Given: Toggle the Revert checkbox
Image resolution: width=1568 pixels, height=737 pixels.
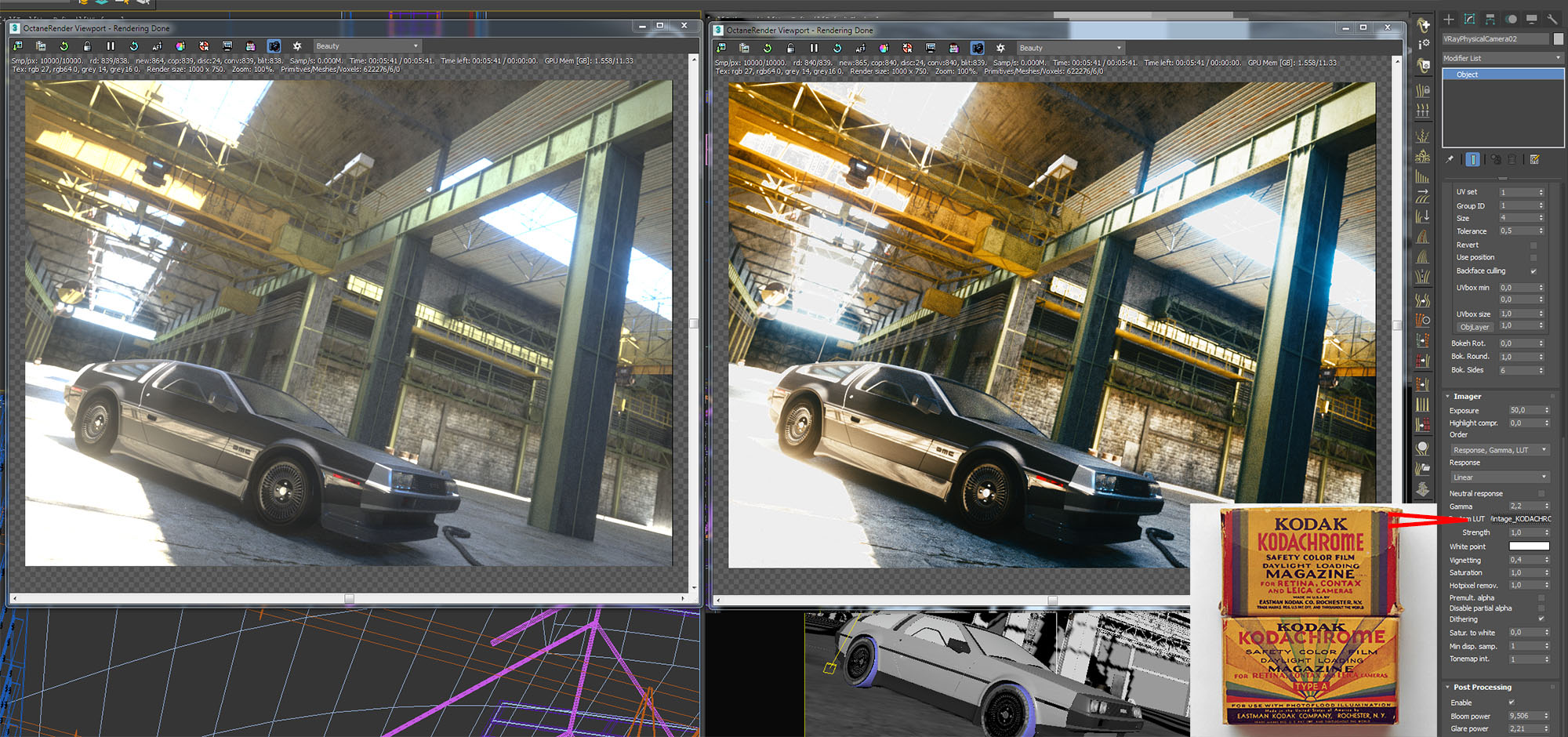Looking at the screenshot, I should [1534, 245].
